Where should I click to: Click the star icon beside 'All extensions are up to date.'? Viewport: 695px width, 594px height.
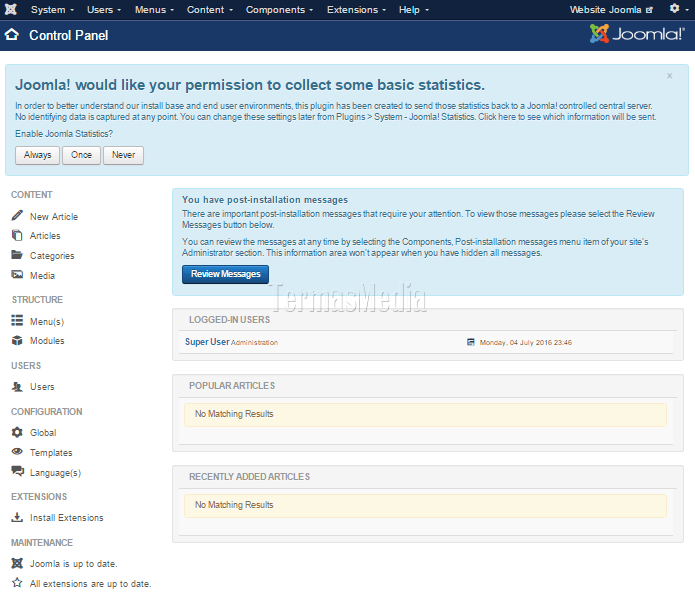click(x=17, y=582)
